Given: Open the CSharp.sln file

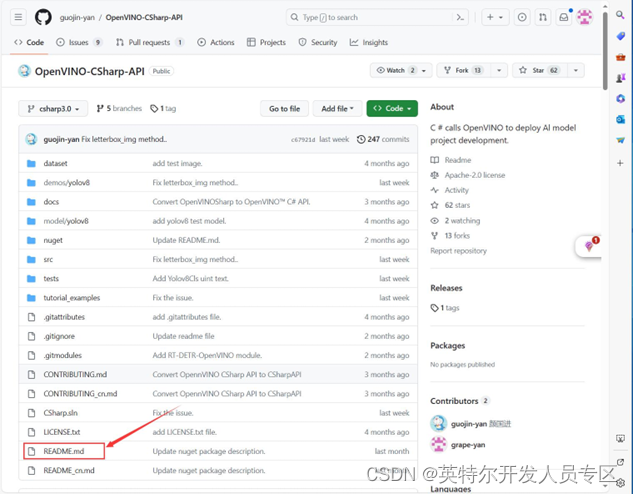Looking at the screenshot, I should [x=61, y=413].
